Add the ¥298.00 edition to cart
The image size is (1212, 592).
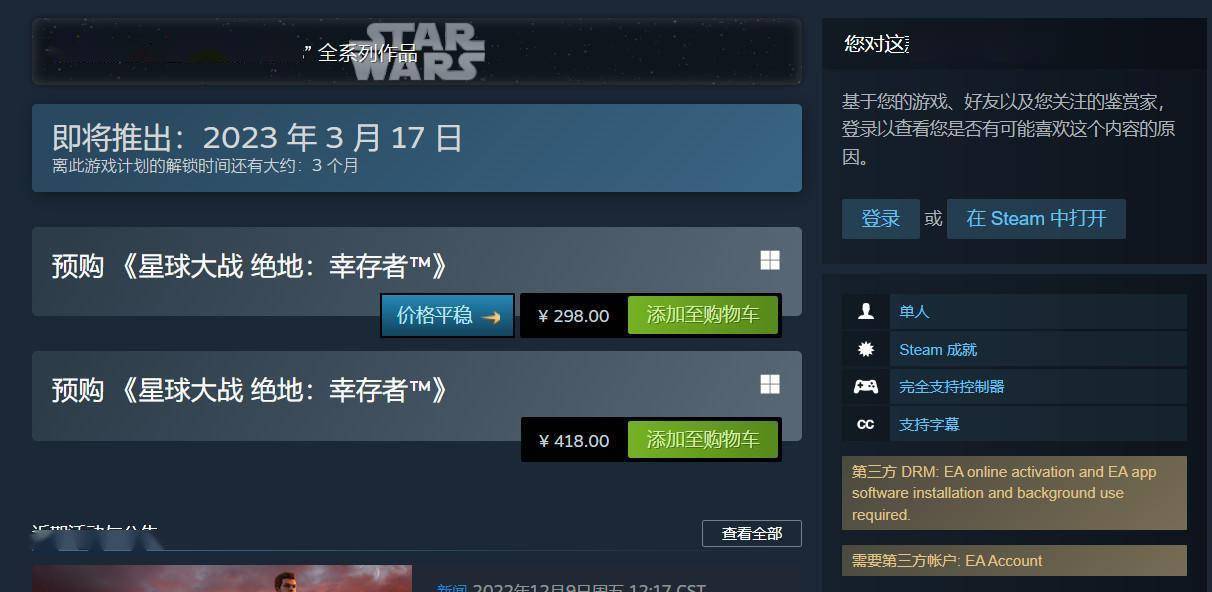703,315
